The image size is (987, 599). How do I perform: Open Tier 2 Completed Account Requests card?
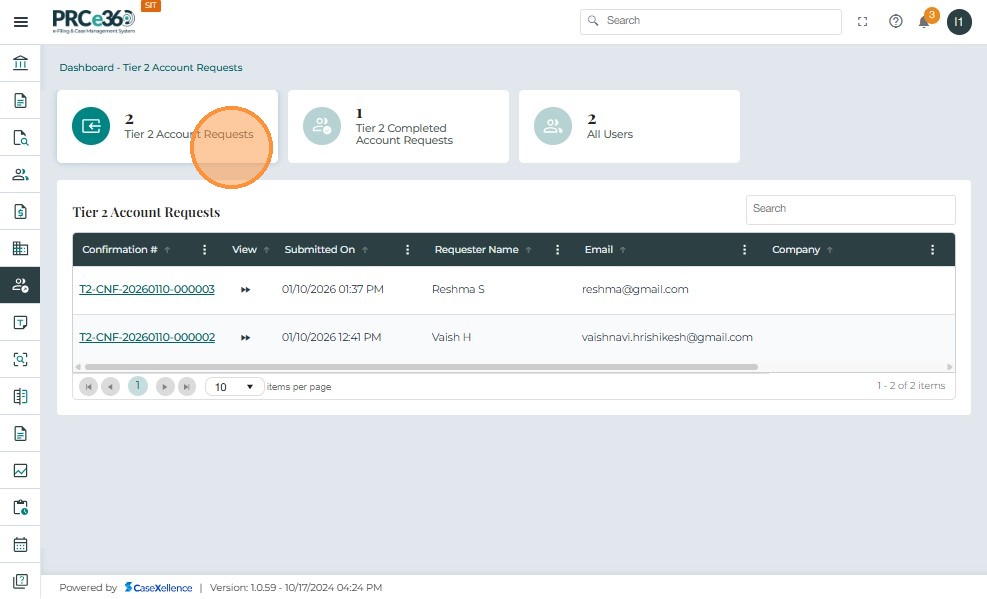tap(398, 126)
